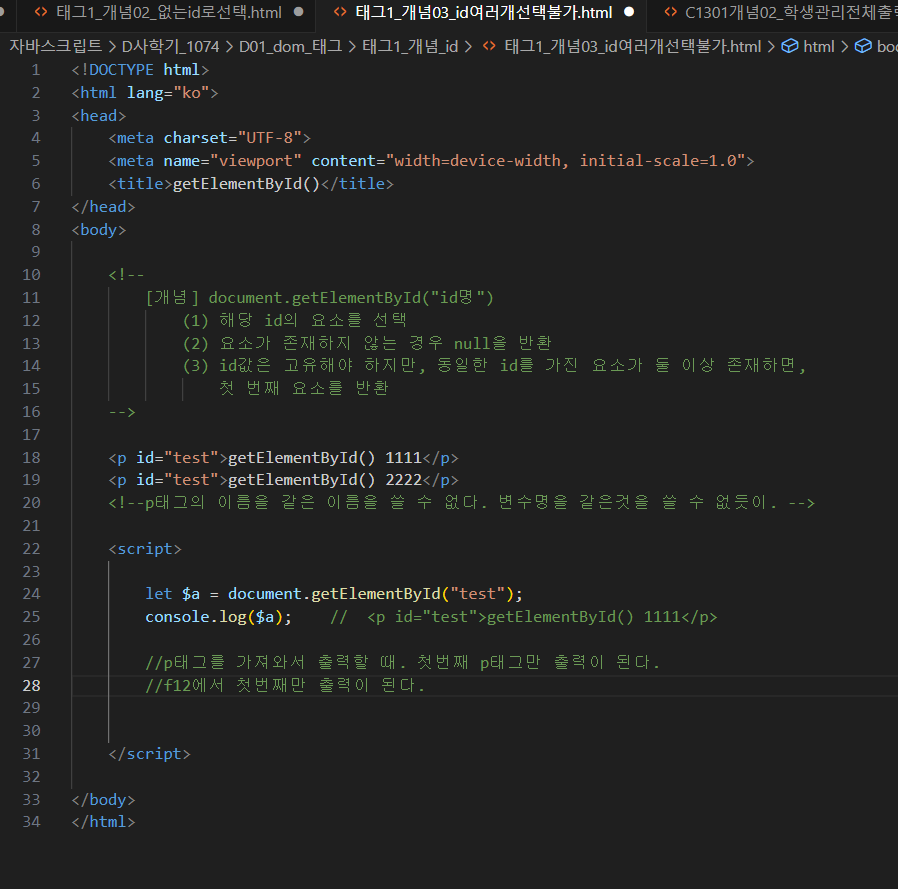Click comment line (3) id값은 고유해야 하지만
The height and width of the screenshot is (889, 898).
tap(494, 365)
